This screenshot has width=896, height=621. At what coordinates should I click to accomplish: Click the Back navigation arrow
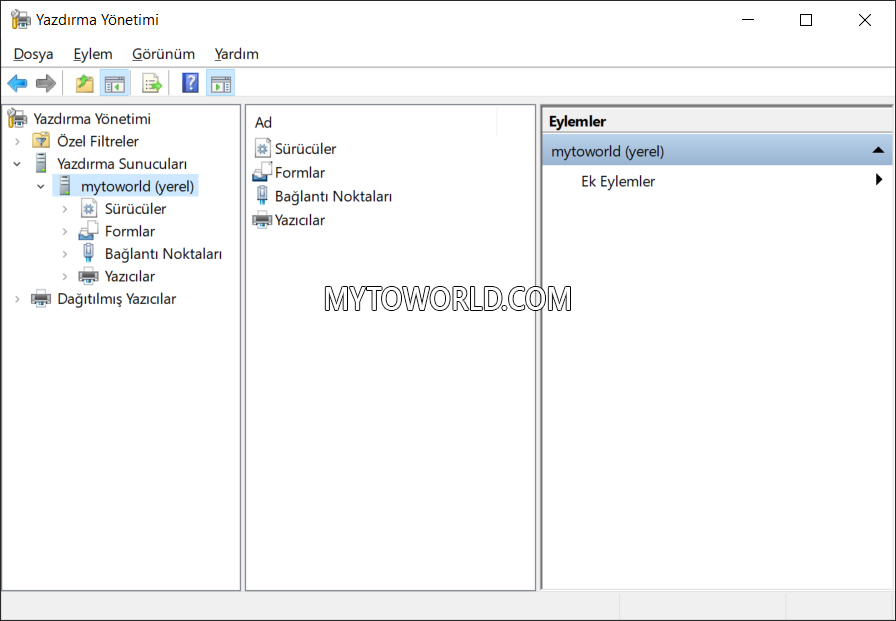pos(17,82)
